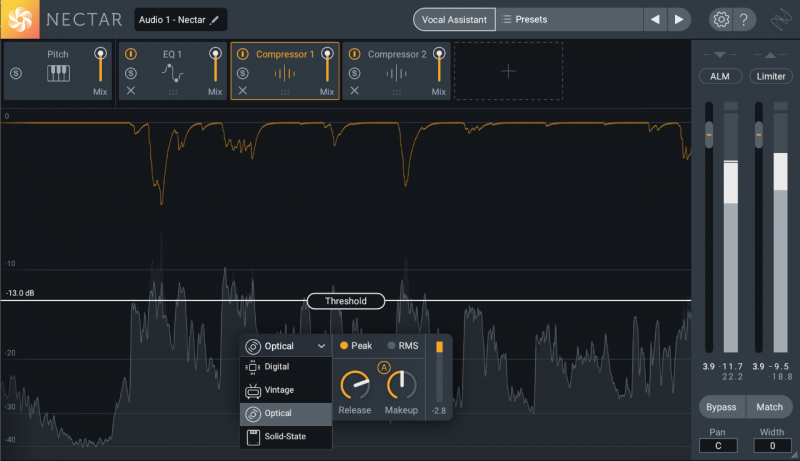Screen dimensions: 800x461
Task: Go to the next preset
Action: pyautogui.click(x=679, y=19)
